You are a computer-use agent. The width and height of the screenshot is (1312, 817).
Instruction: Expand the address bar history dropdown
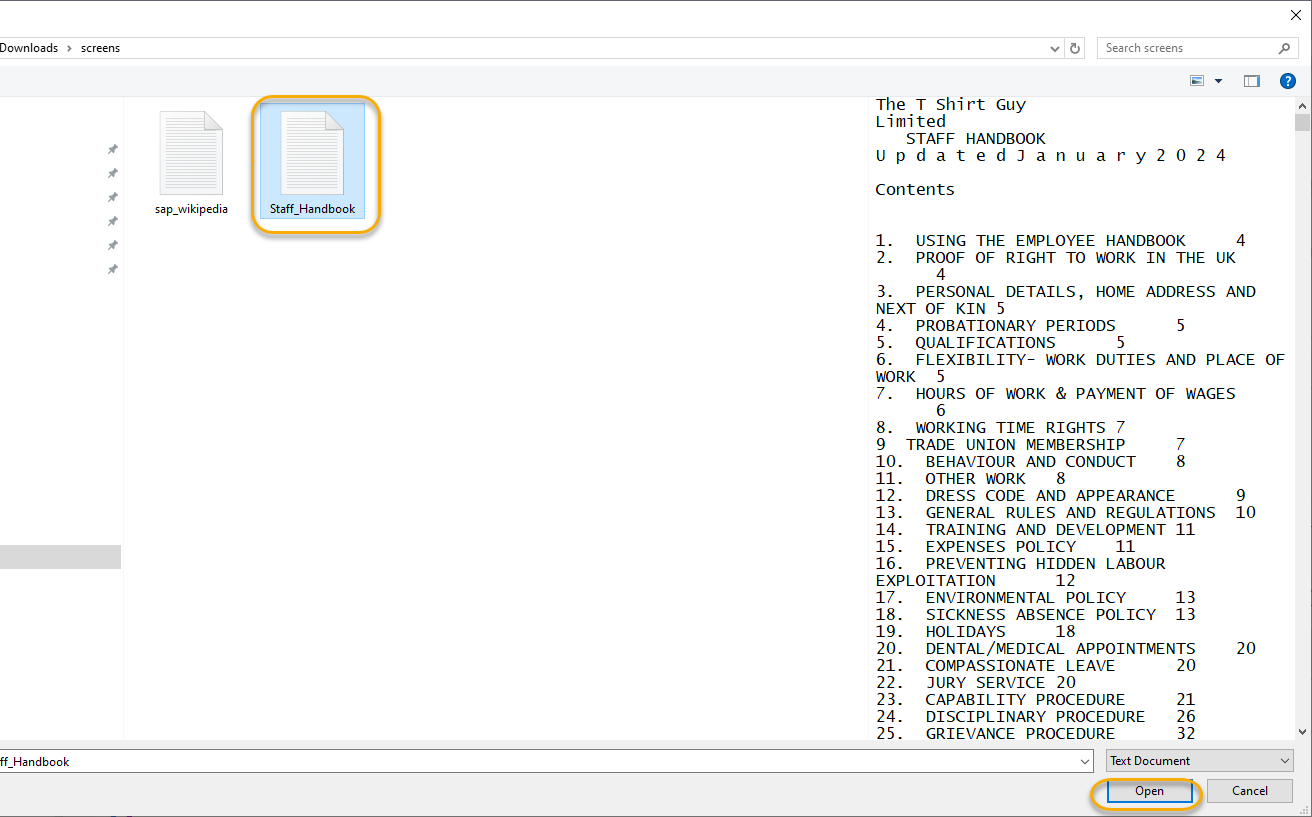point(1056,48)
